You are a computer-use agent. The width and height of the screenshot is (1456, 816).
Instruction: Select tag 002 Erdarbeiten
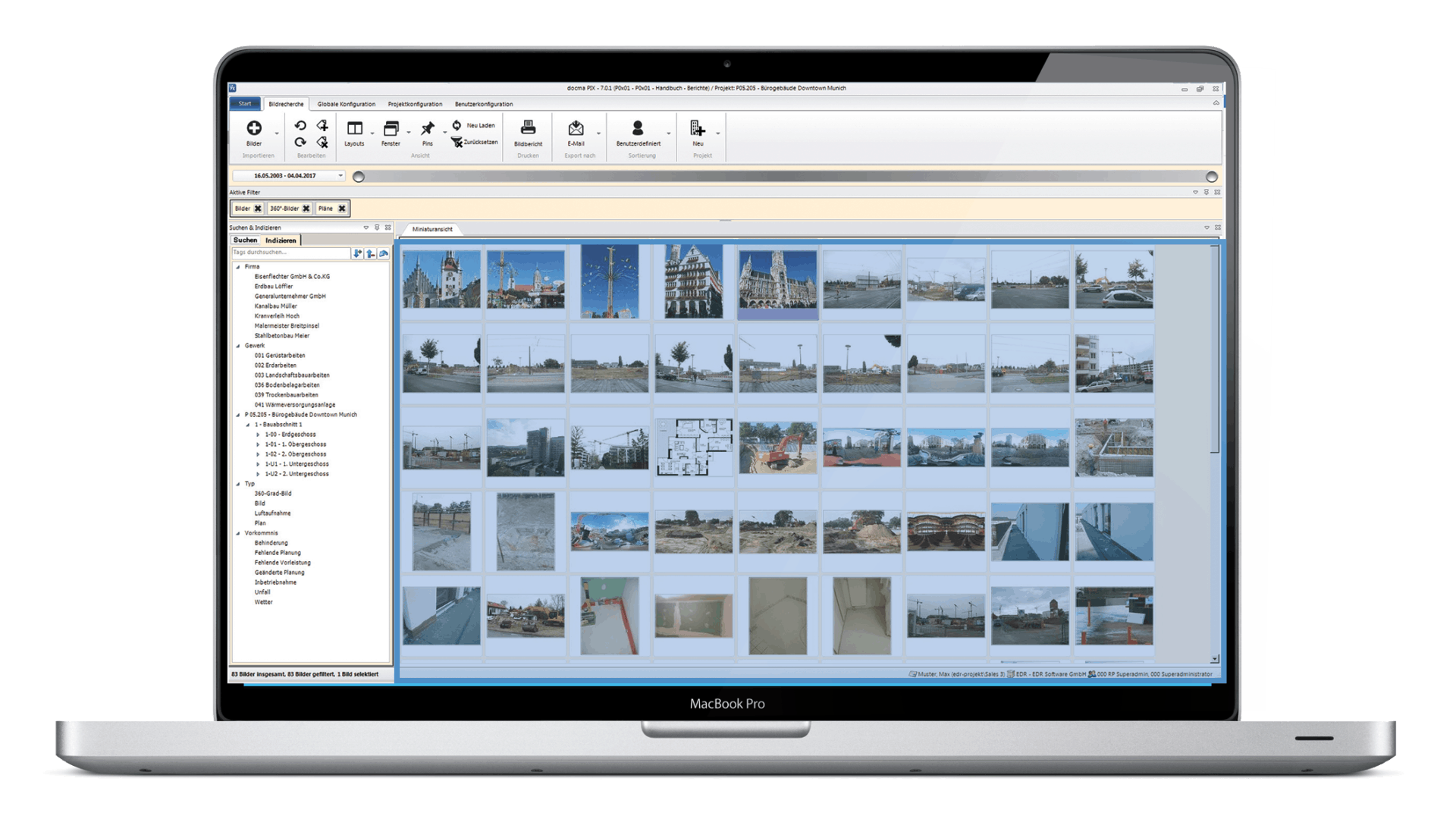275,366
